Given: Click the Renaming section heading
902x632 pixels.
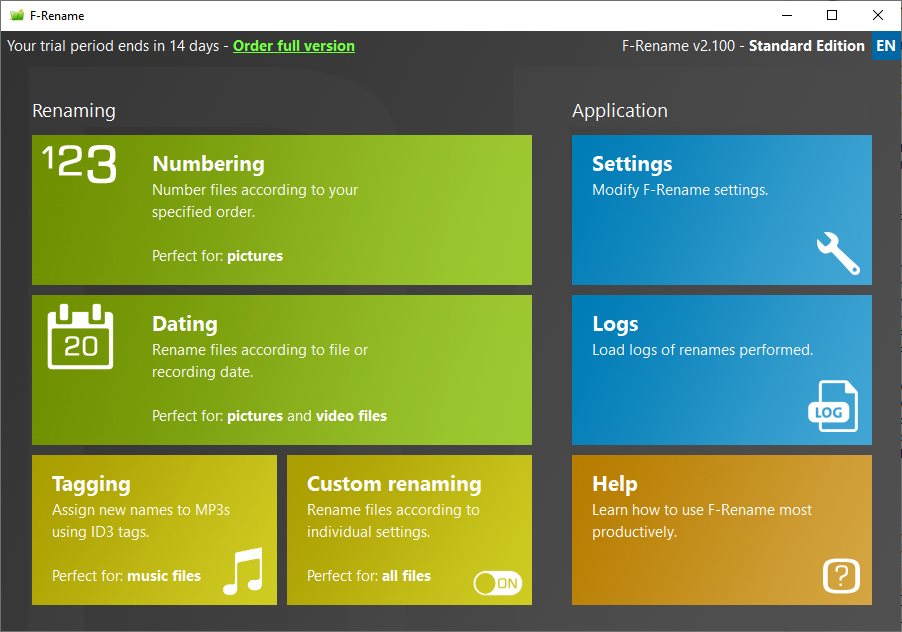Looking at the screenshot, I should coord(74,111).
